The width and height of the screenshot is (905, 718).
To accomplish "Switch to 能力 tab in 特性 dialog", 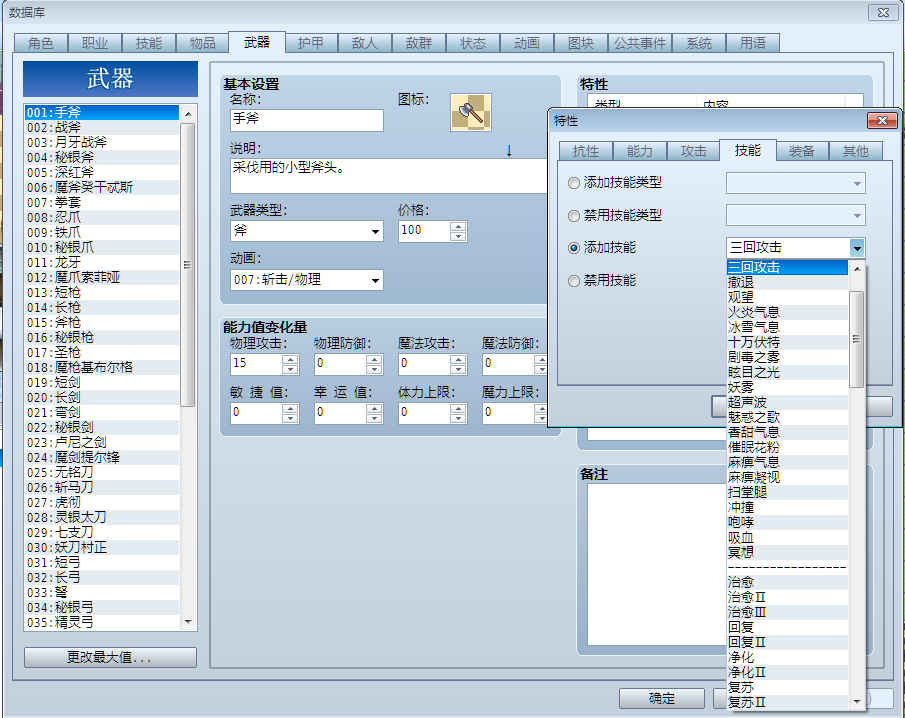I will click(x=640, y=151).
